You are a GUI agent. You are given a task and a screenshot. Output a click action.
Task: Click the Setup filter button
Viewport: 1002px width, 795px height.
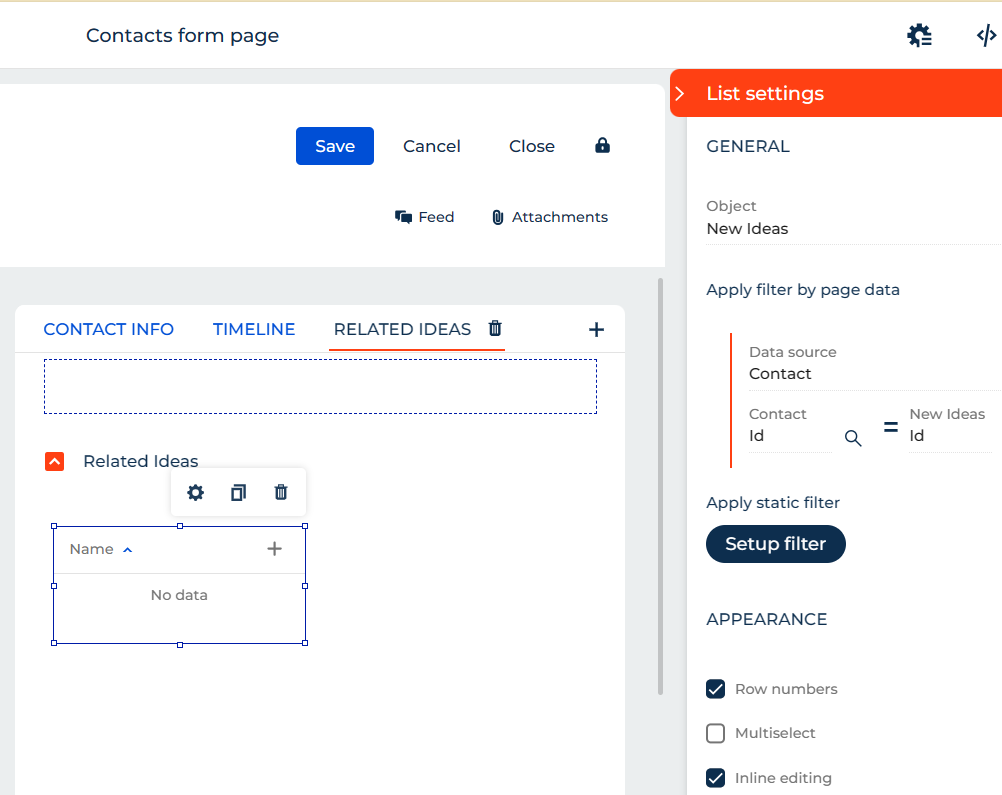pos(776,544)
